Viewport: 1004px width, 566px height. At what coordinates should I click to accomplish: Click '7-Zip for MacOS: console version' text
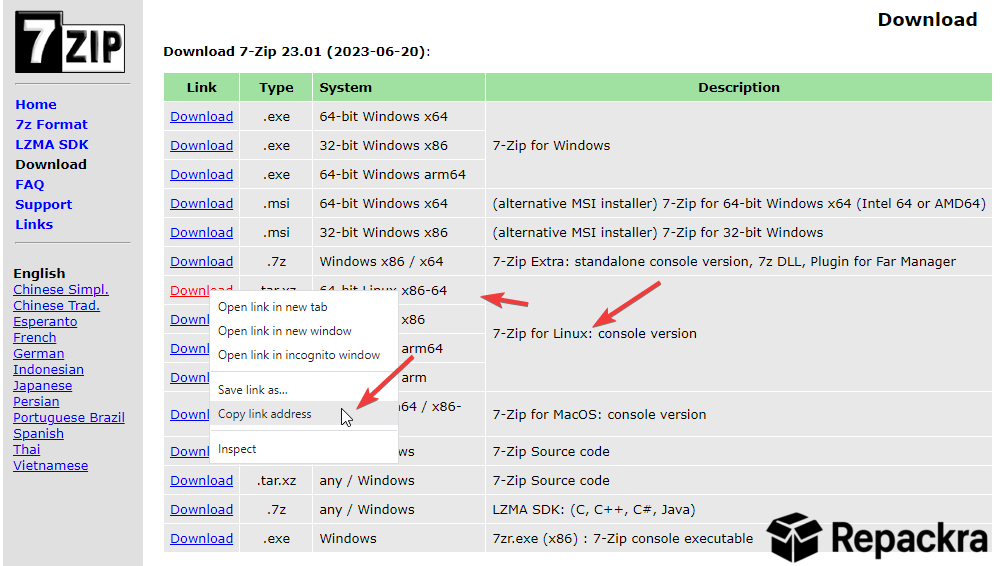click(599, 414)
